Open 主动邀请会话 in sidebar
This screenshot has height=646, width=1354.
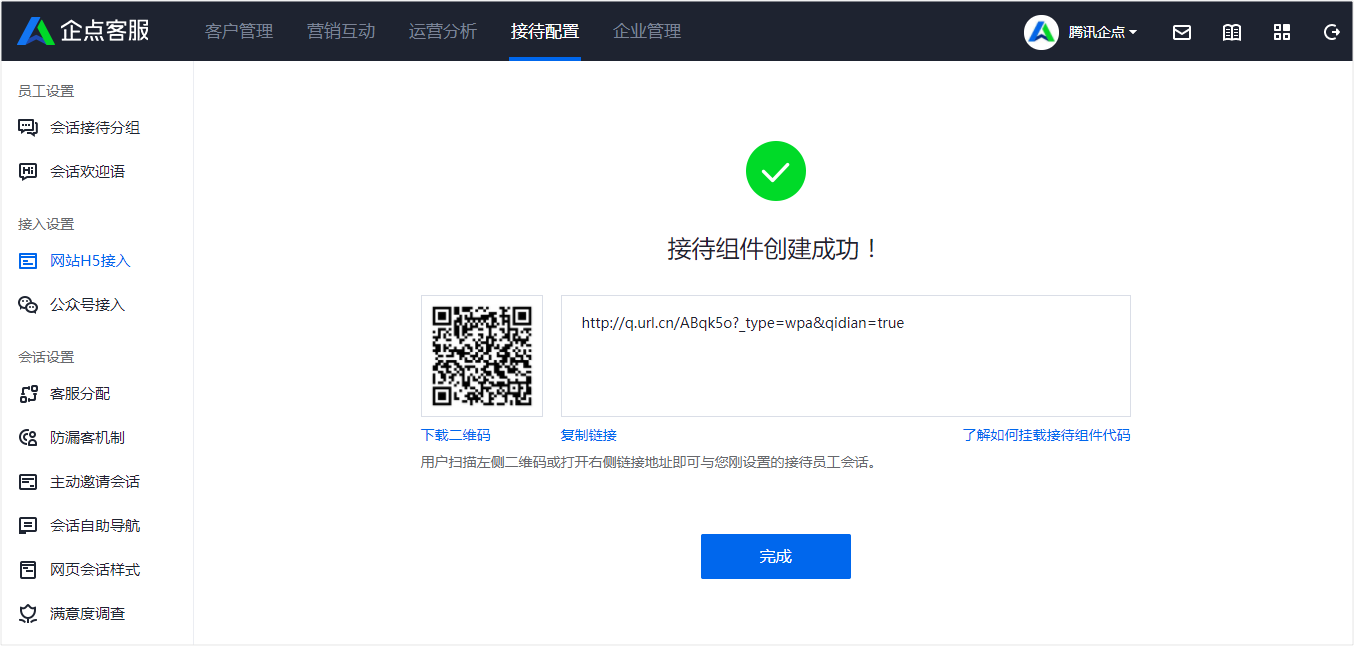point(96,482)
